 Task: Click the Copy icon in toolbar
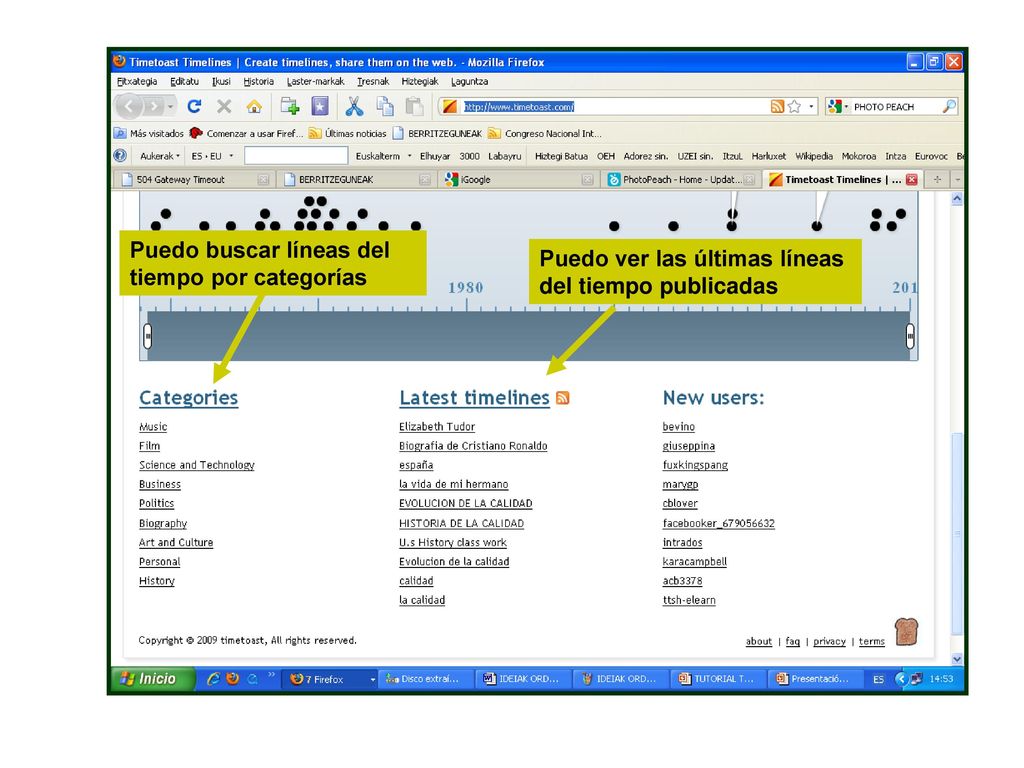click(385, 106)
